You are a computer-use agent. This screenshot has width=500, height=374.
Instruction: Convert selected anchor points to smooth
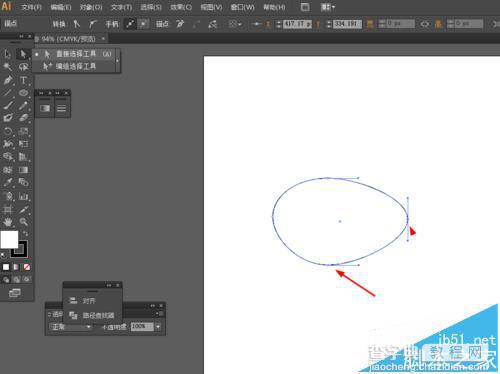click(93, 24)
